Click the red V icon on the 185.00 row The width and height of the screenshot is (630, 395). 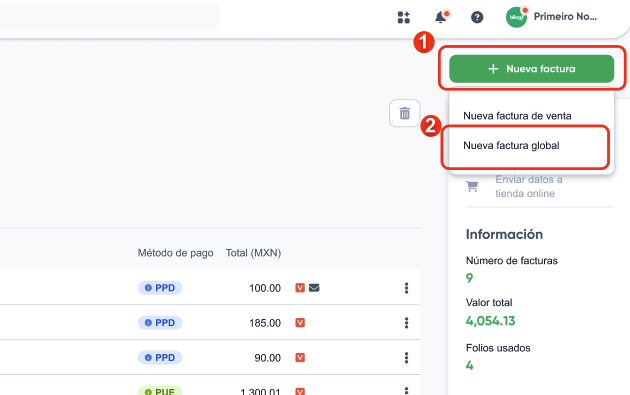coord(300,323)
